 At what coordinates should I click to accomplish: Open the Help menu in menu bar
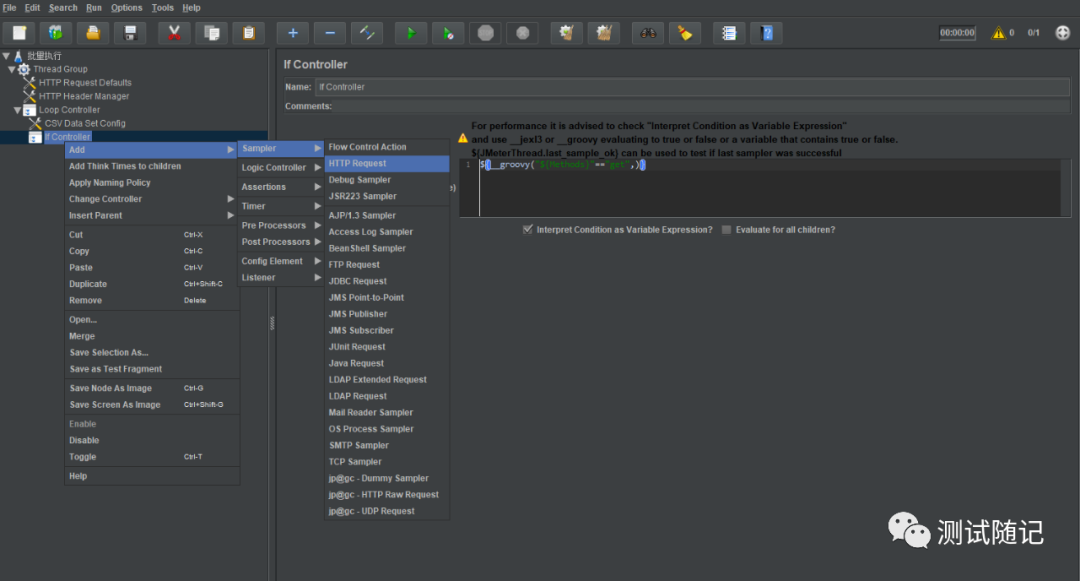tap(191, 8)
